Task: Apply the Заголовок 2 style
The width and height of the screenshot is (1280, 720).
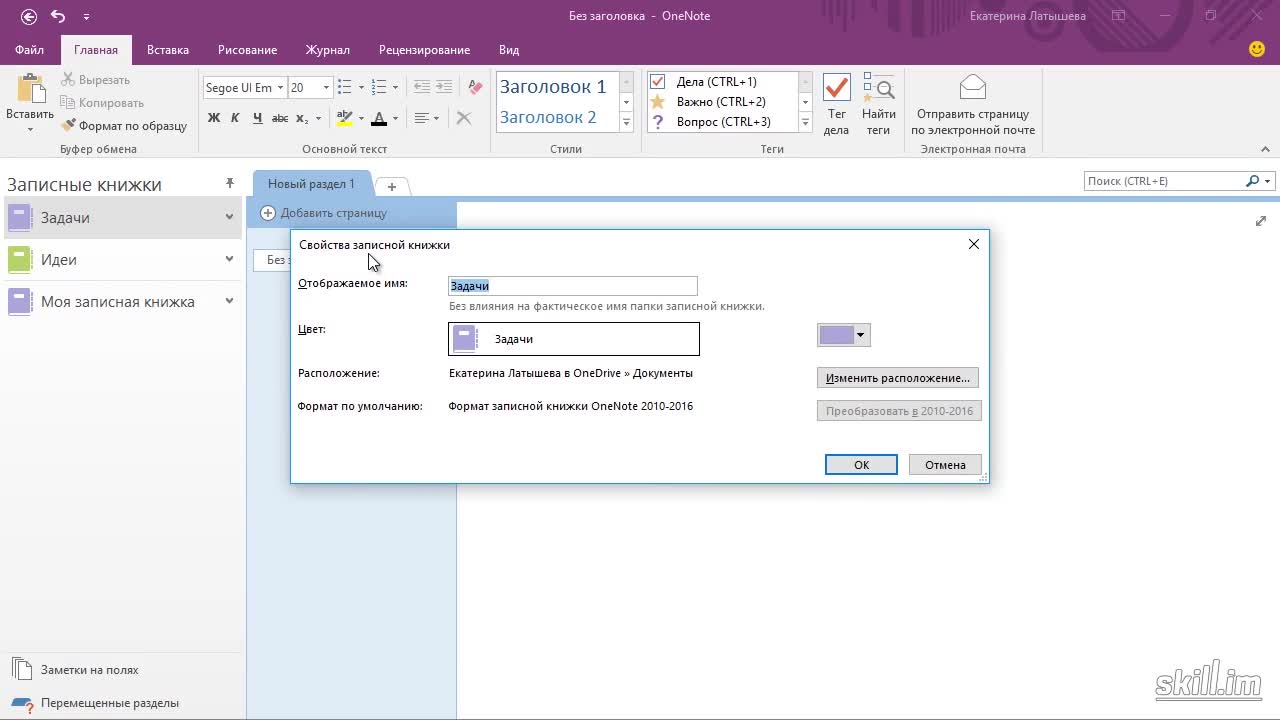Action: tap(548, 117)
